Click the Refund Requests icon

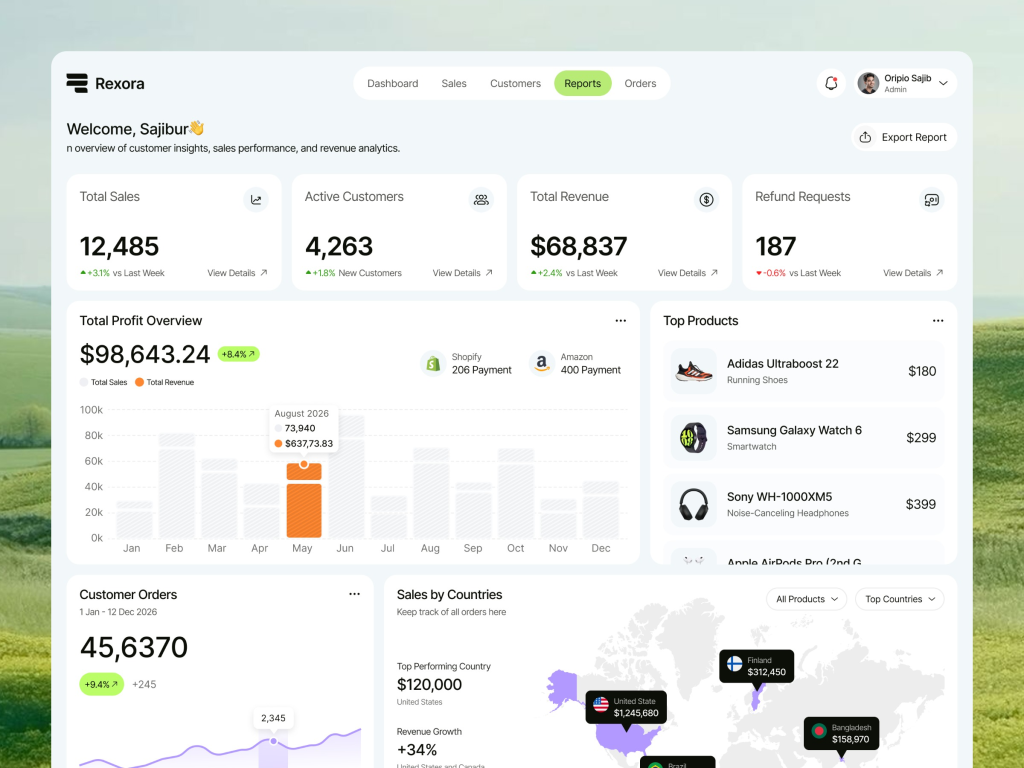(931, 199)
